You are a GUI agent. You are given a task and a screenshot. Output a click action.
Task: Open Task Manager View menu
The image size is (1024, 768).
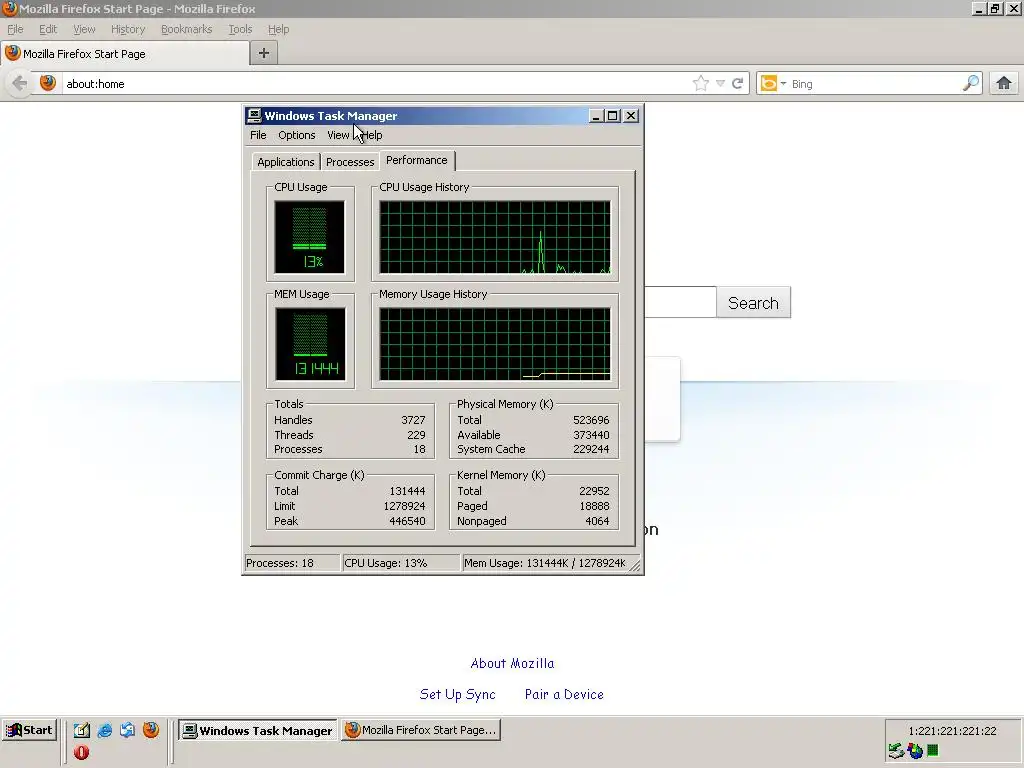pyautogui.click(x=338, y=135)
